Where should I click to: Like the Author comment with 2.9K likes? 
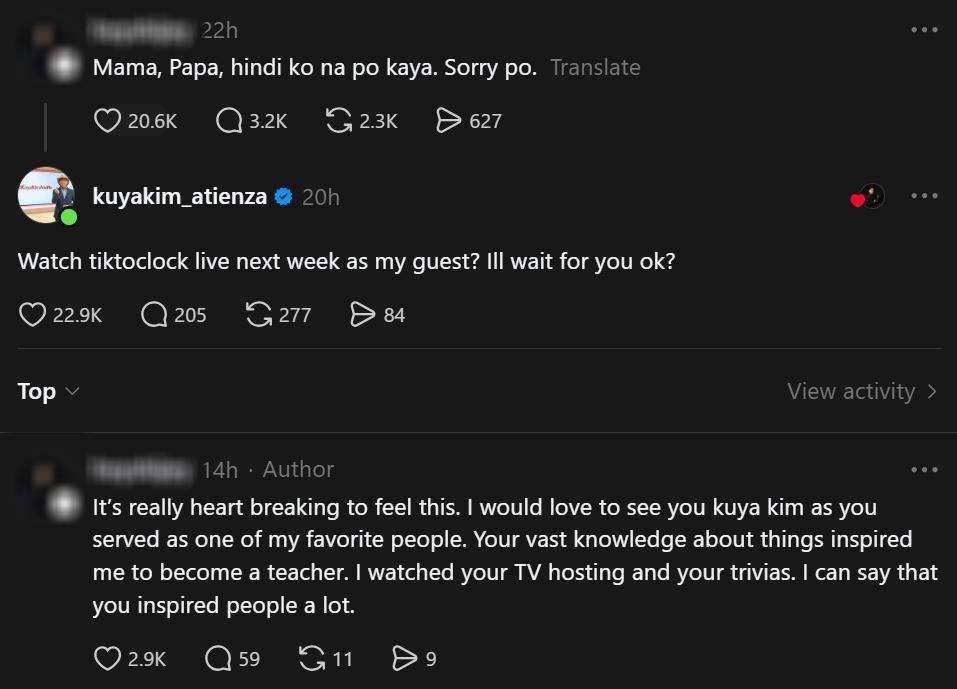pyautogui.click(x=108, y=659)
